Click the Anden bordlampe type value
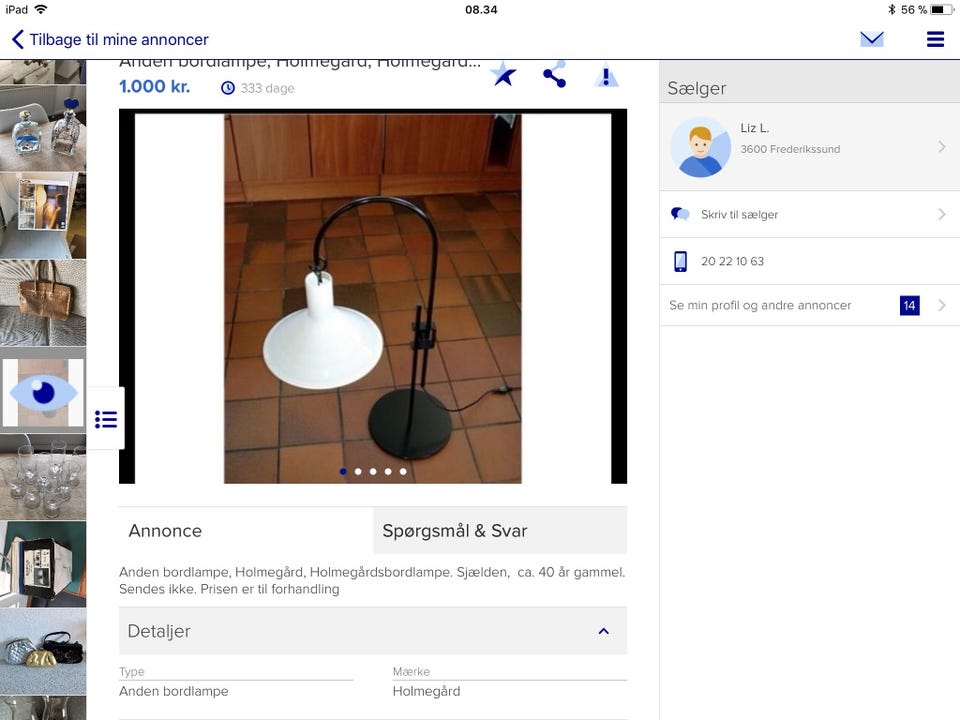The image size is (960, 720). [174, 691]
